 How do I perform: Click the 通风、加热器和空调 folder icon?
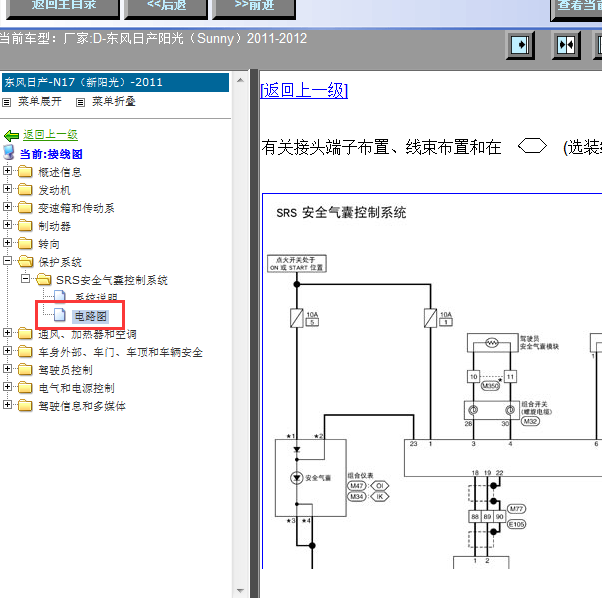[x=25, y=333]
